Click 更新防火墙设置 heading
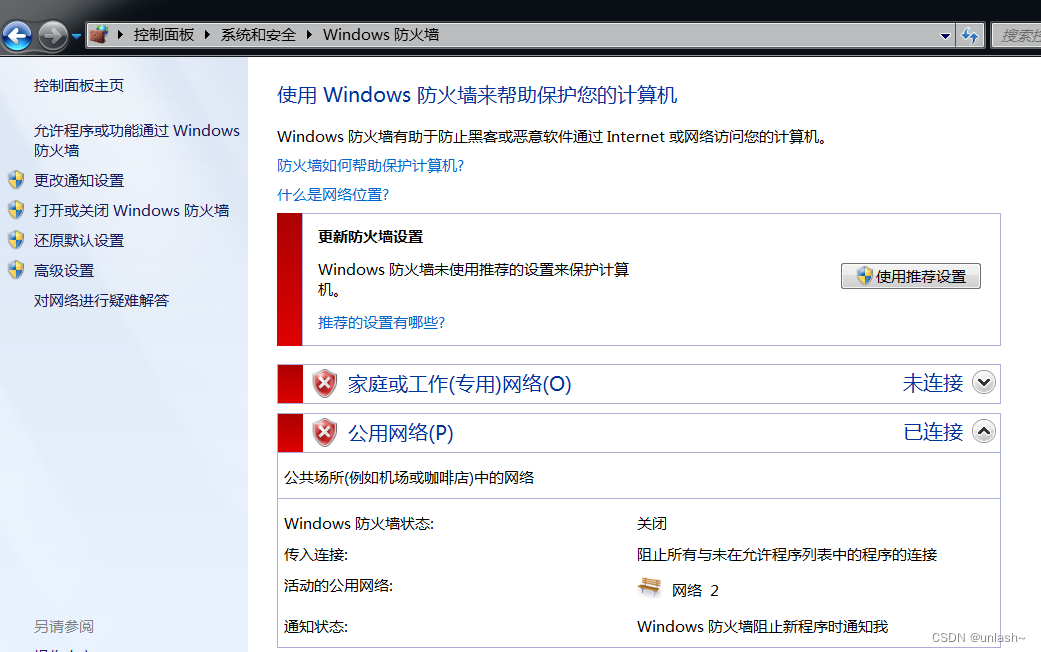Image resolution: width=1041 pixels, height=652 pixels. click(x=370, y=237)
